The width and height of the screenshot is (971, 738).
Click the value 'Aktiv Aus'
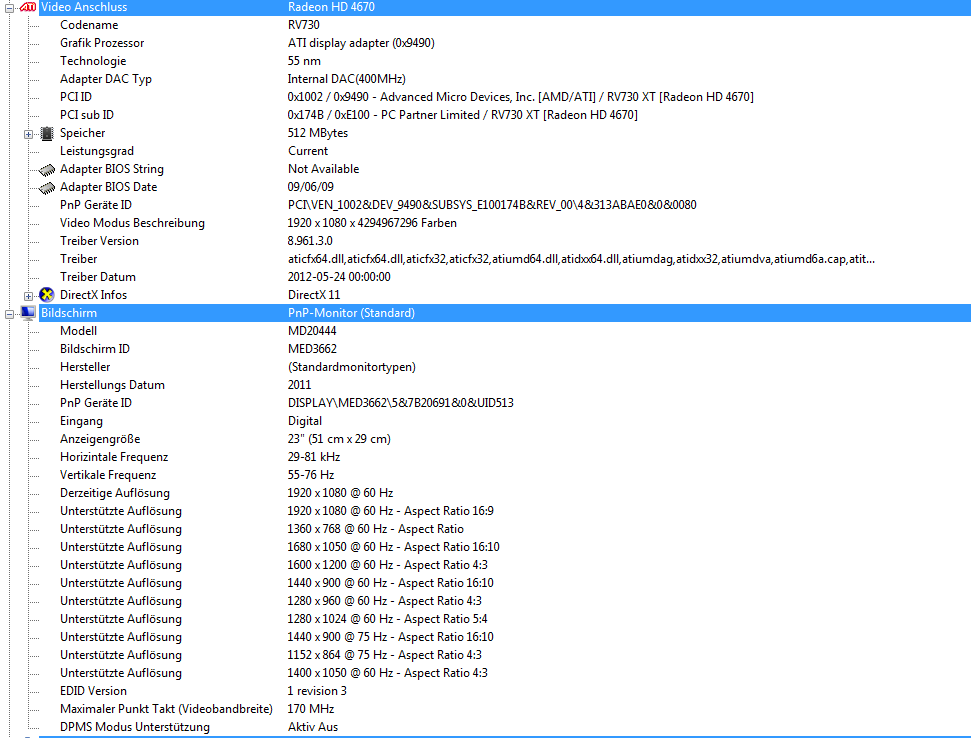[313, 727]
